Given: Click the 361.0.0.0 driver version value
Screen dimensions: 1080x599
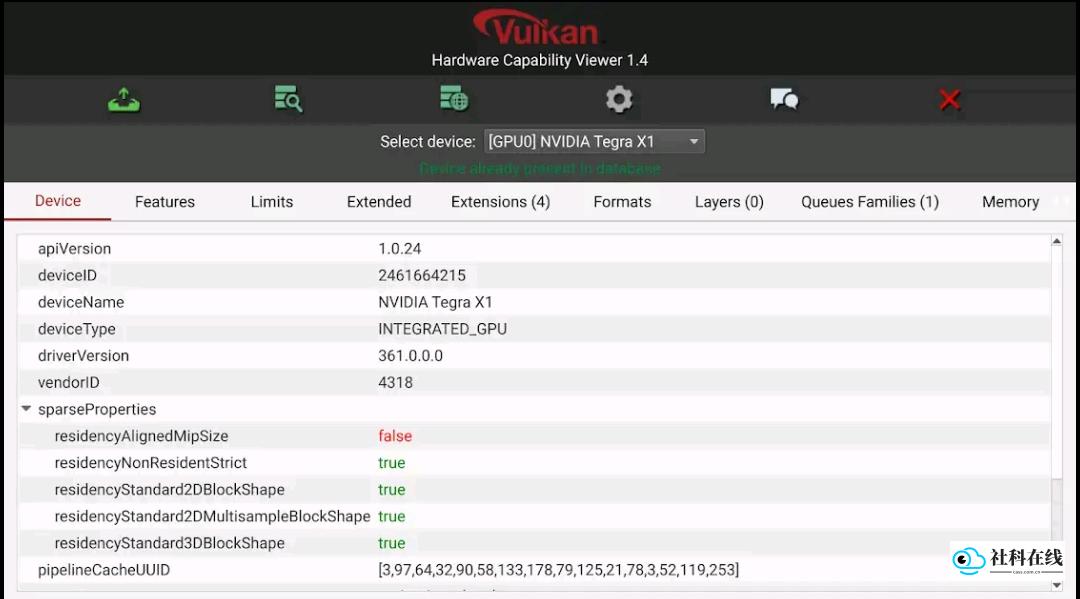Looking at the screenshot, I should pyautogui.click(x=411, y=356).
